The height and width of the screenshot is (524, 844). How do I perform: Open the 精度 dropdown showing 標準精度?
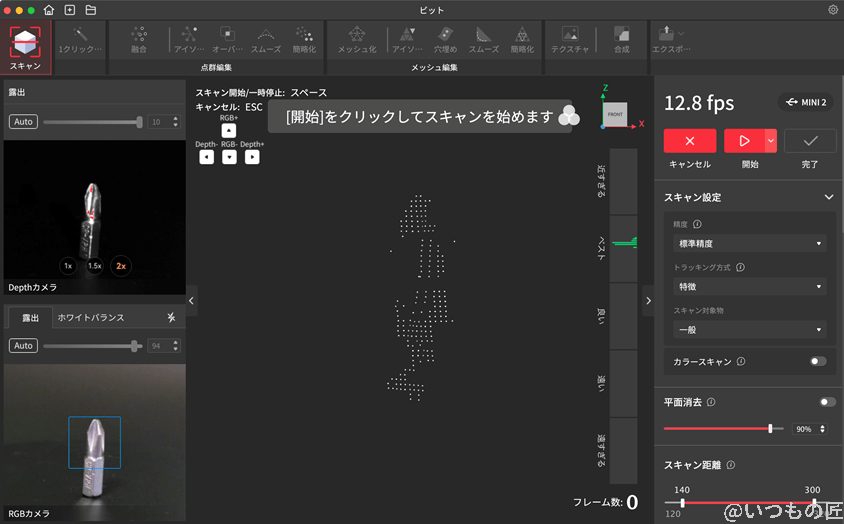[x=749, y=243]
